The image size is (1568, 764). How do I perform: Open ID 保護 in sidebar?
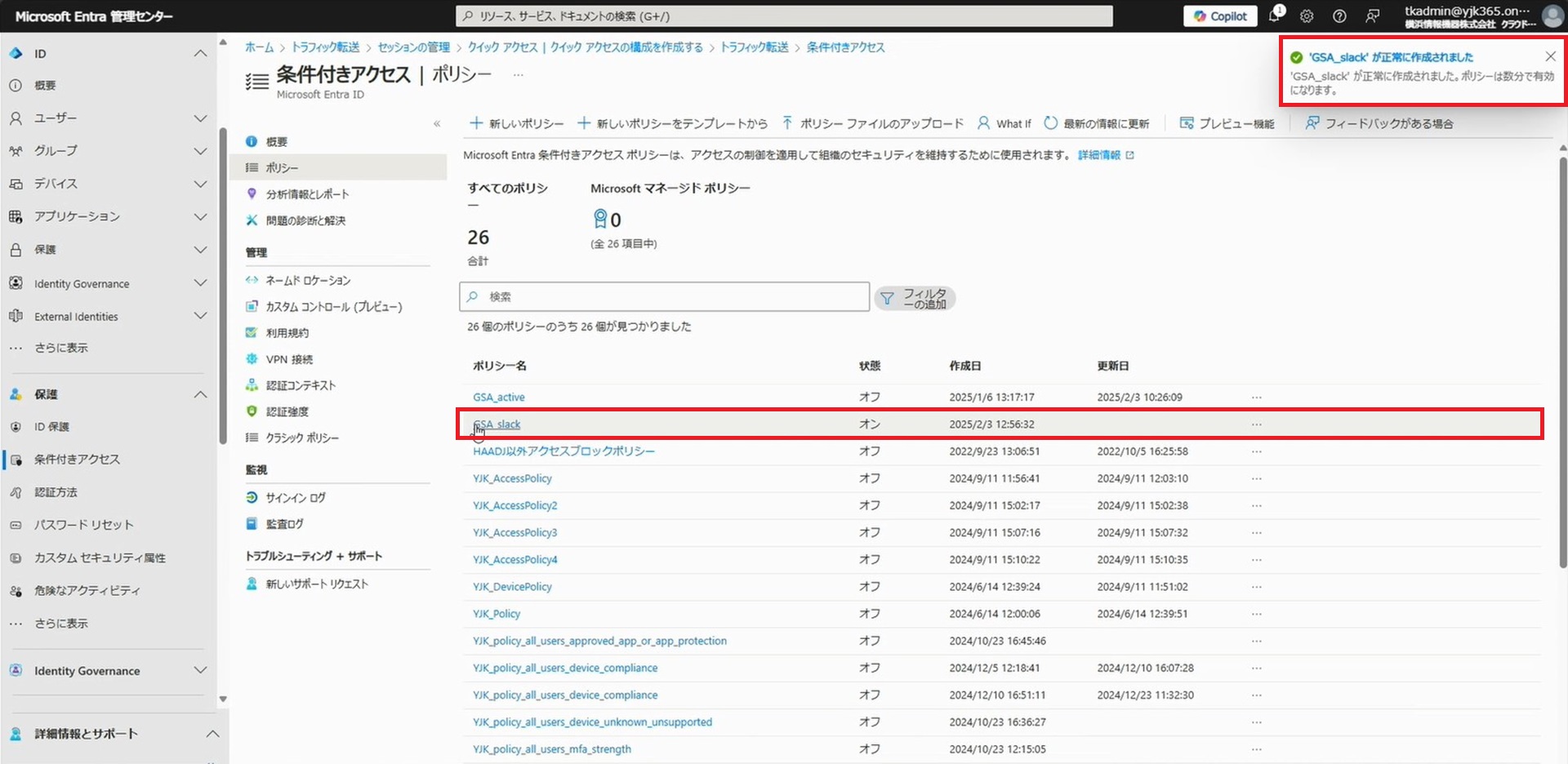(x=51, y=427)
